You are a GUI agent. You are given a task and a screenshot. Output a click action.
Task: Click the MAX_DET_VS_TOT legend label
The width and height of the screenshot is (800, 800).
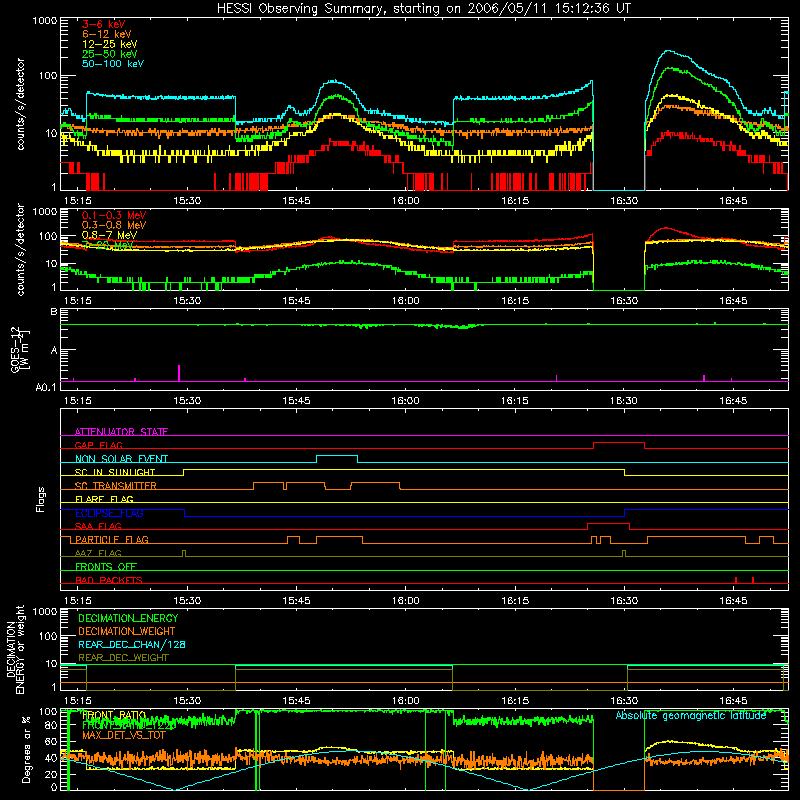click(124, 735)
